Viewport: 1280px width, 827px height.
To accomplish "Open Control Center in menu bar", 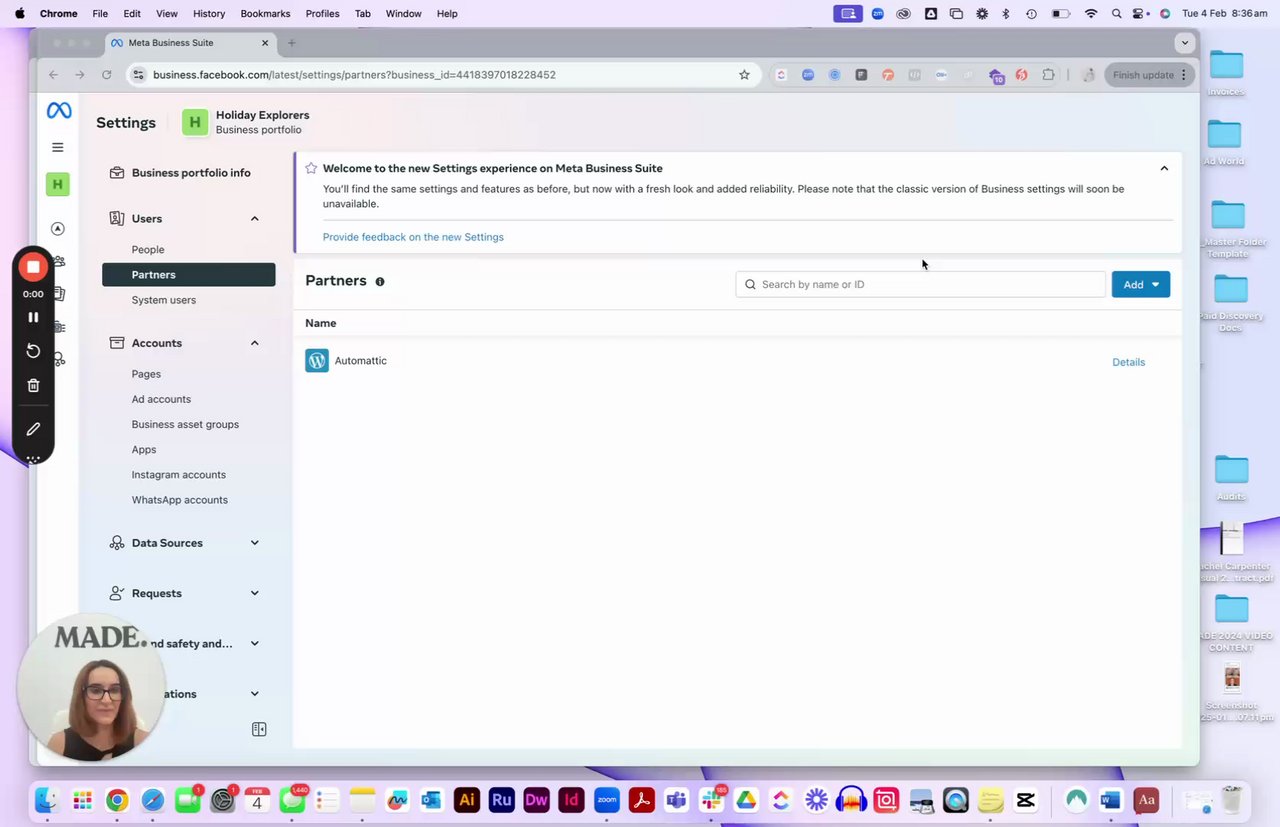I will pos(1141,13).
